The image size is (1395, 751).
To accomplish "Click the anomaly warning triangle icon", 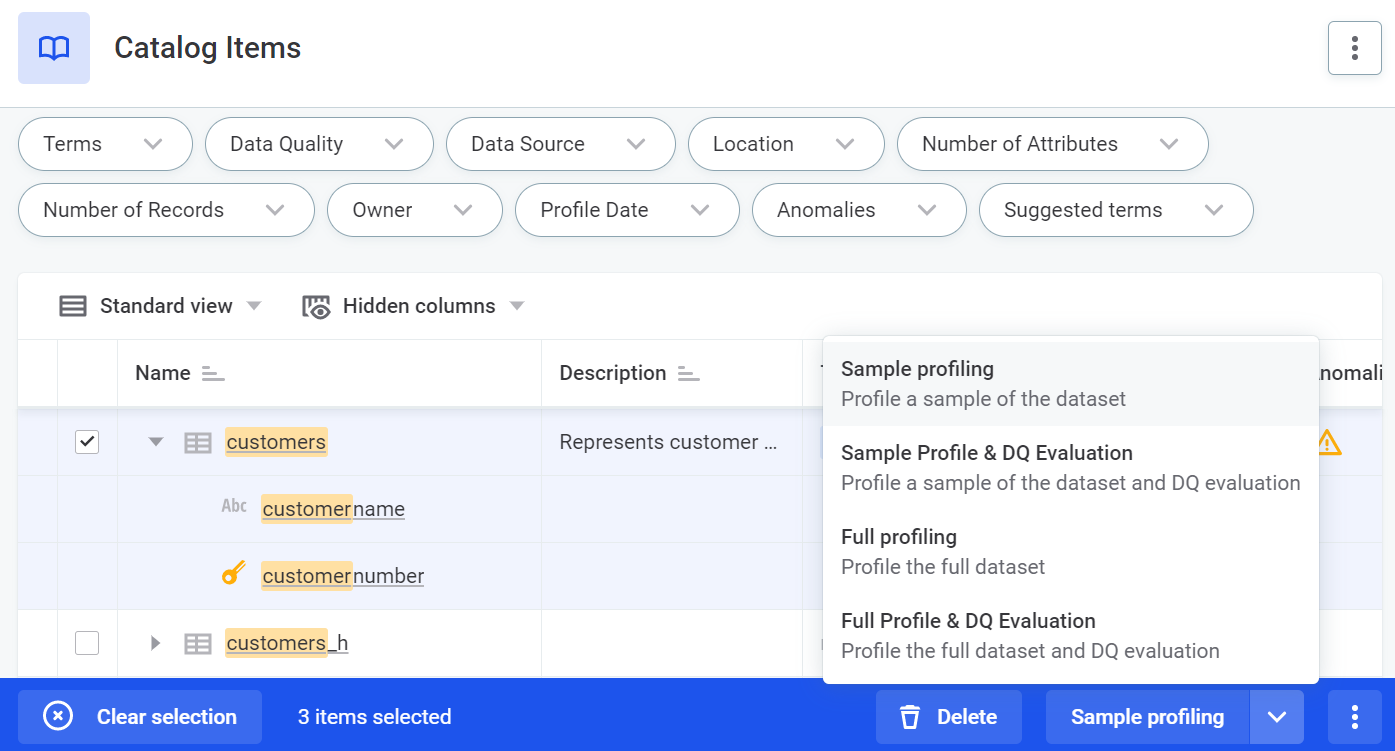I will click(1328, 442).
